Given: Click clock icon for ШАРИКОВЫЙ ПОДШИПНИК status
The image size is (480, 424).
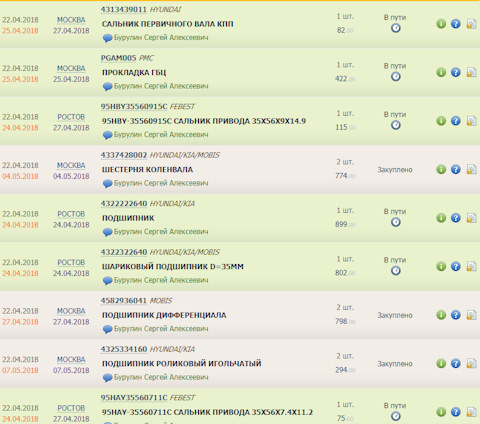Looking at the screenshot, I should tap(396, 271).
